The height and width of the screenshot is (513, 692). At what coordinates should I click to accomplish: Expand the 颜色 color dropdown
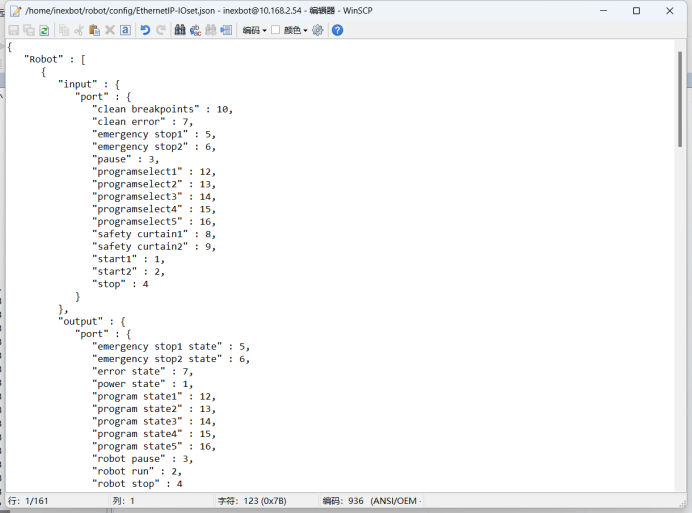[x=295, y=30]
